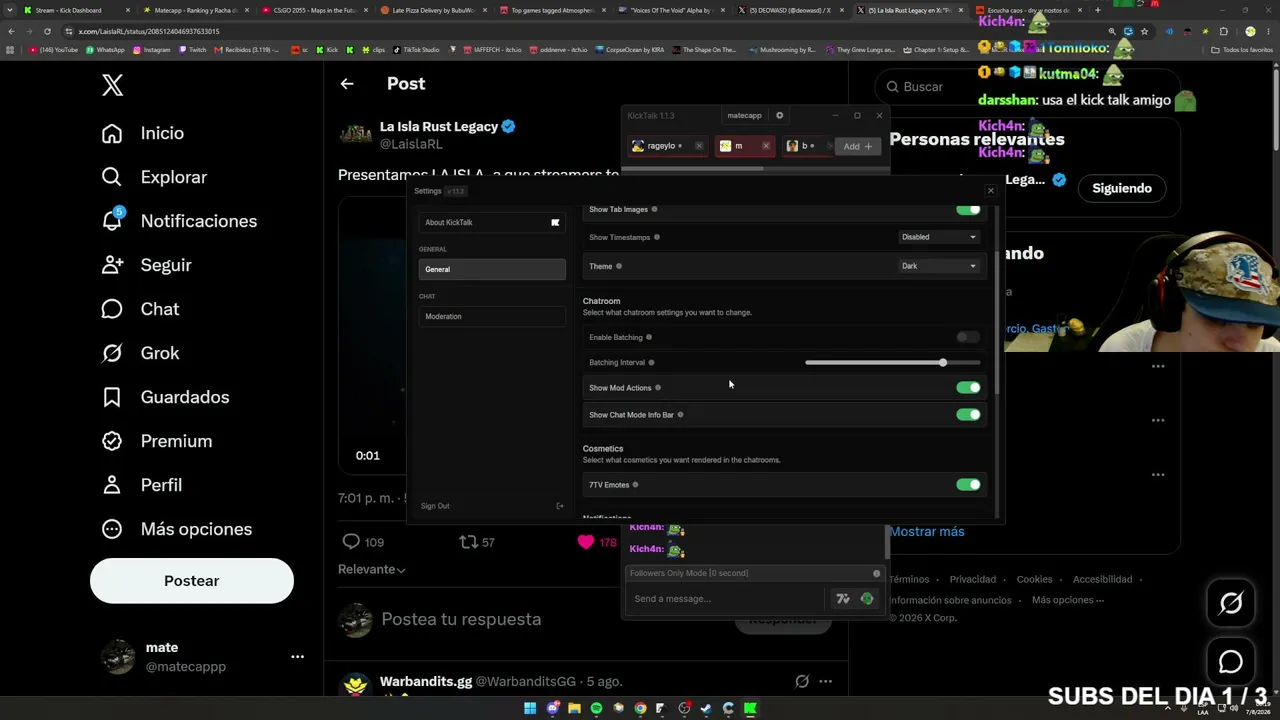Open KickTalk settings gear icon
The height and width of the screenshot is (720, 1280).
tap(780, 115)
